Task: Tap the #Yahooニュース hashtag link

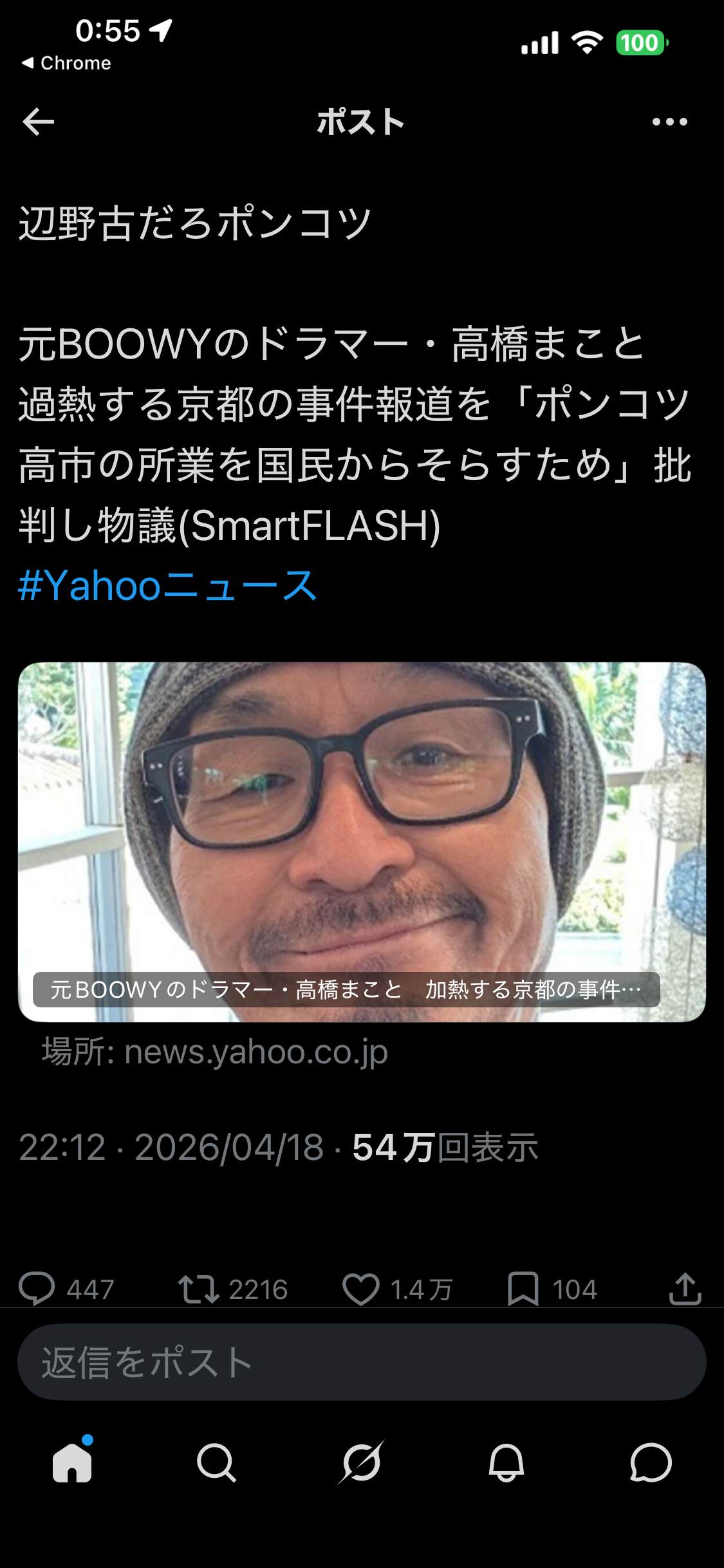Action: [168, 586]
